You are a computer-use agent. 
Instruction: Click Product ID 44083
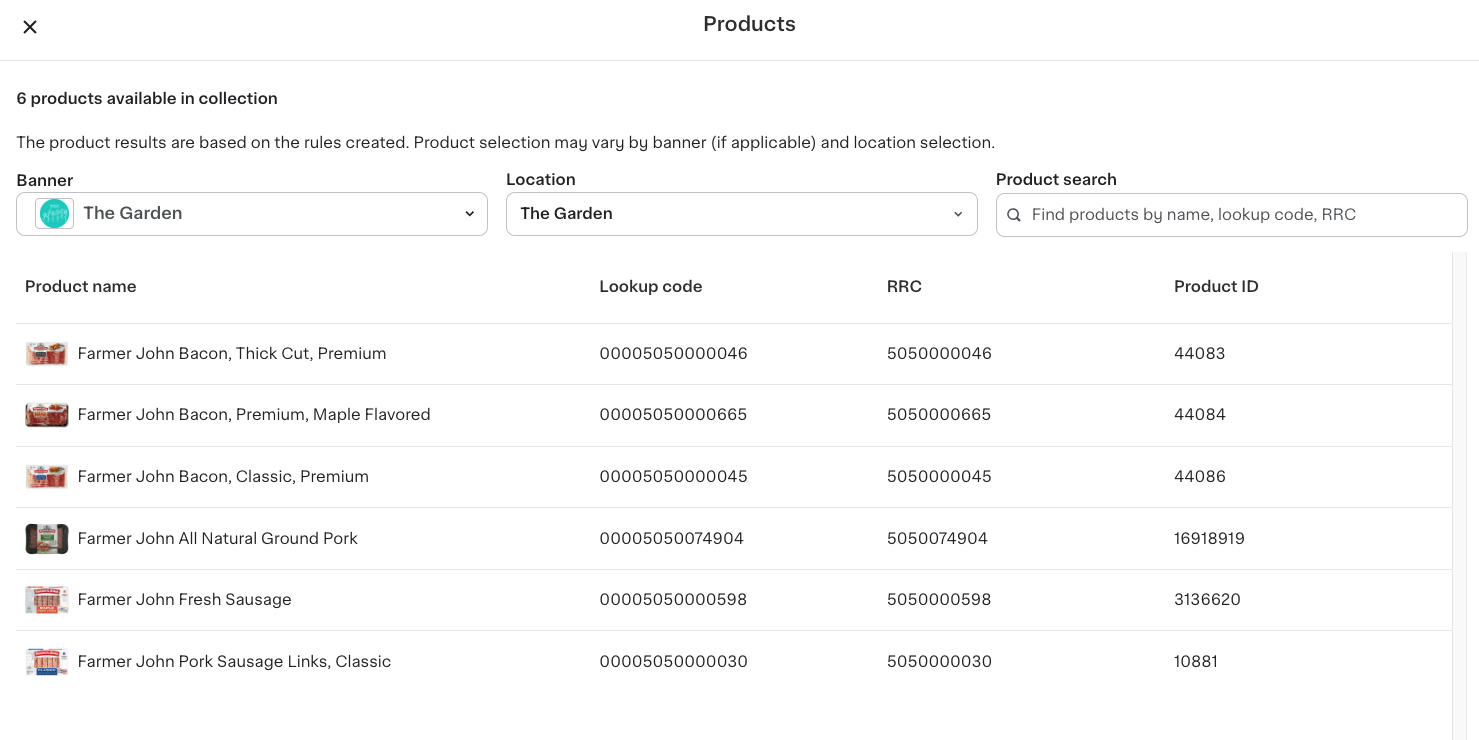click(1199, 354)
